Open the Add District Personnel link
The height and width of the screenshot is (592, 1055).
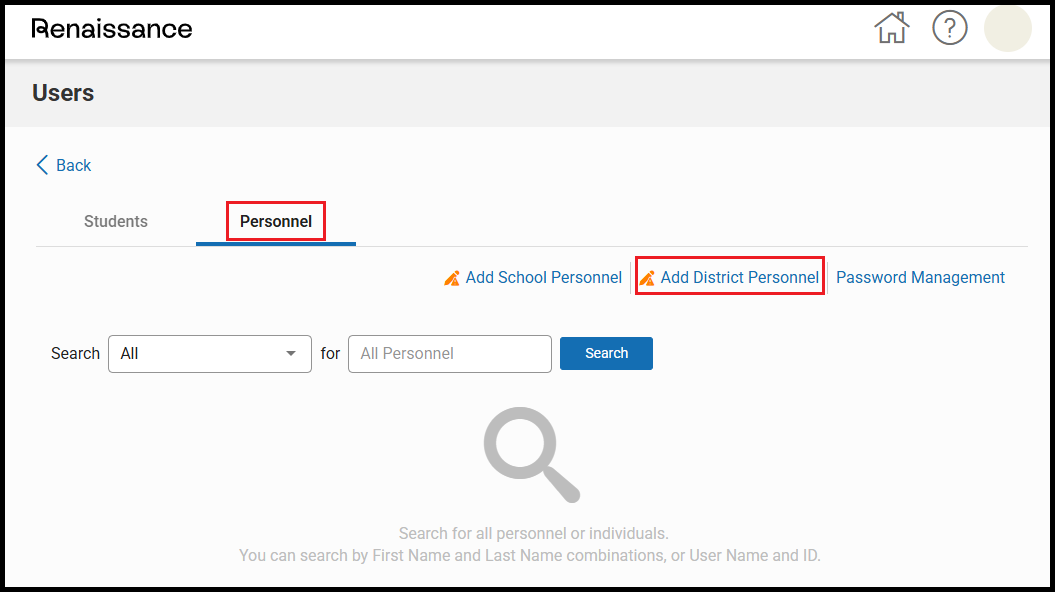click(x=739, y=278)
